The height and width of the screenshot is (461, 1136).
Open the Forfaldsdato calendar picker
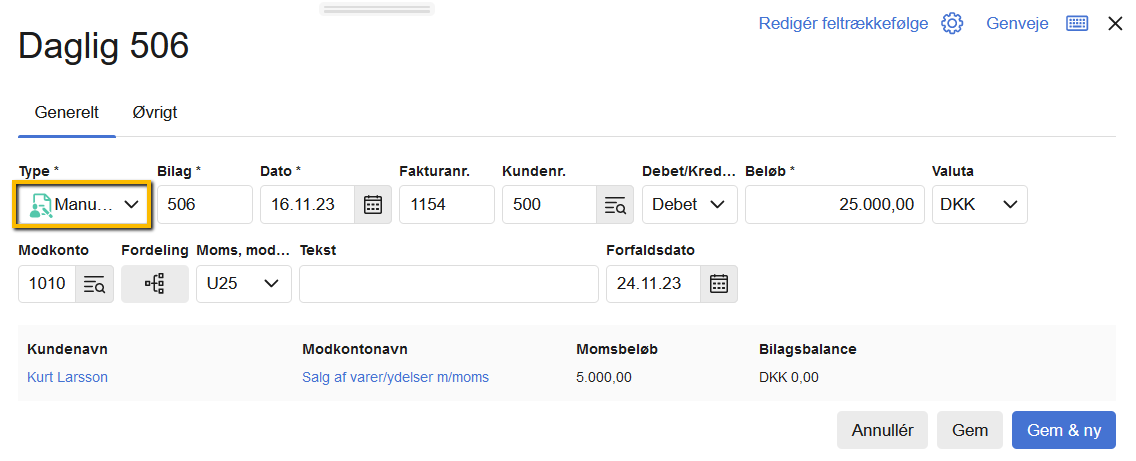point(718,284)
